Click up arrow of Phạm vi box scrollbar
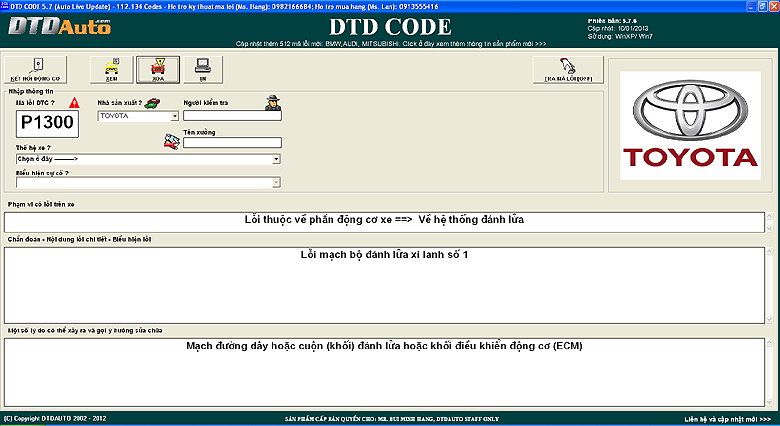 point(770,216)
